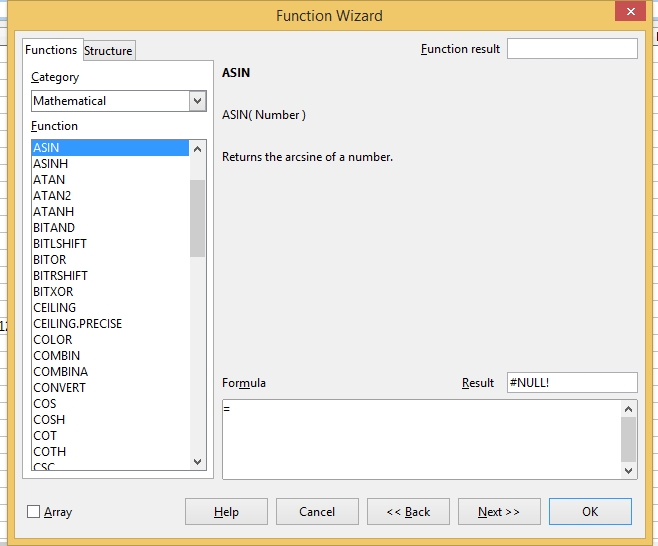Click inside the Formula text box

[x=420, y=438]
